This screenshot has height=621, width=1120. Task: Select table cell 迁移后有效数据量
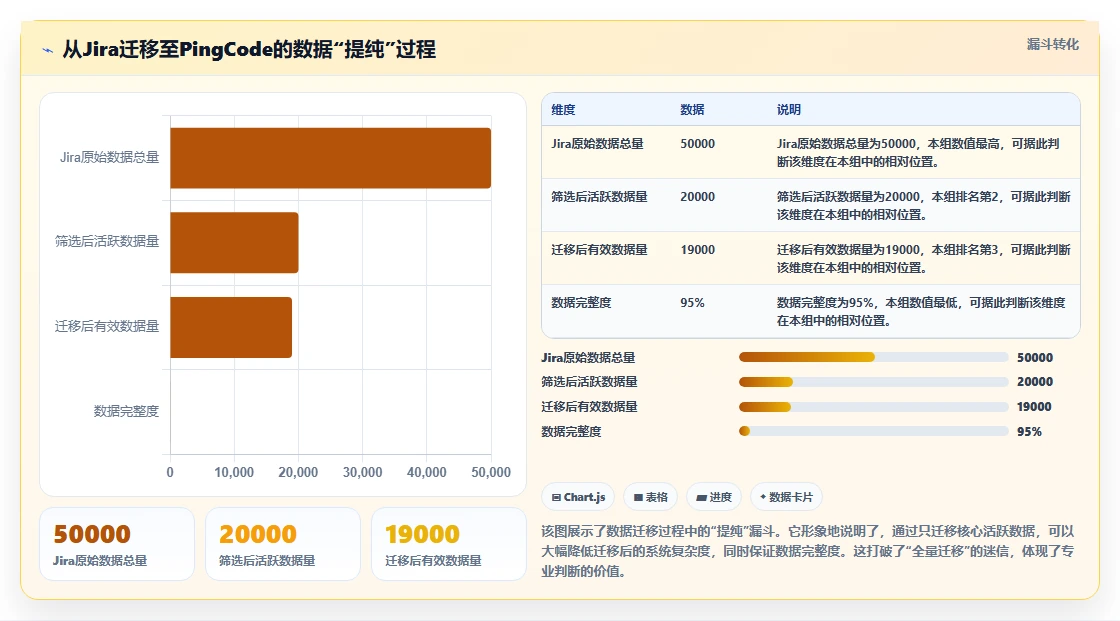(x=599, y=249)
